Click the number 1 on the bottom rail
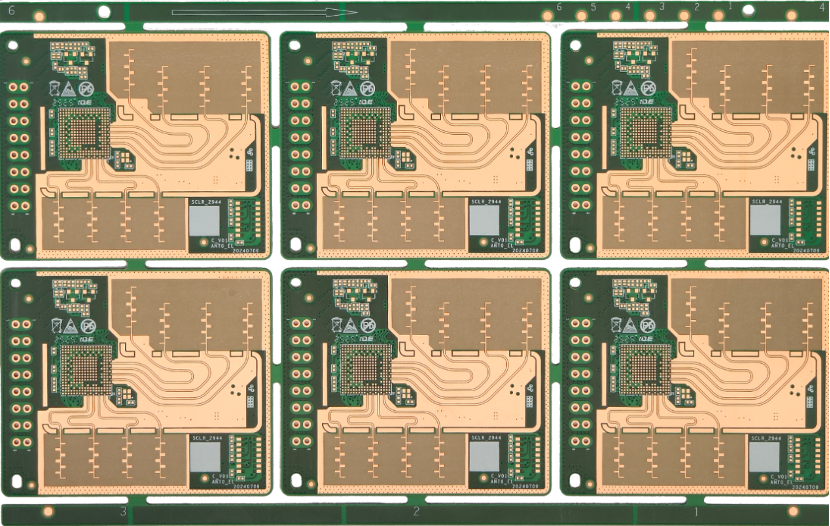 click(696, 511)
